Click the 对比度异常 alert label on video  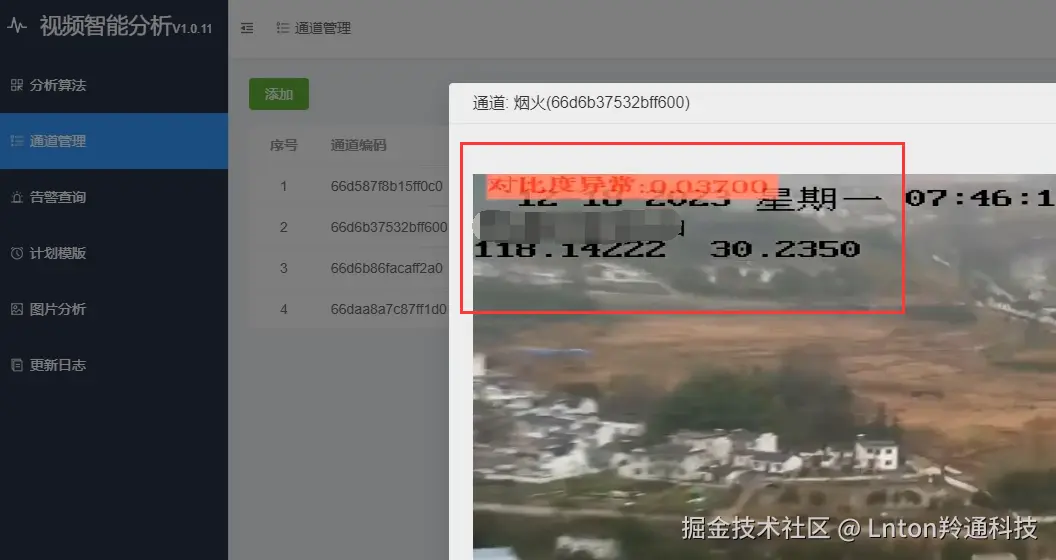[632, 186]
